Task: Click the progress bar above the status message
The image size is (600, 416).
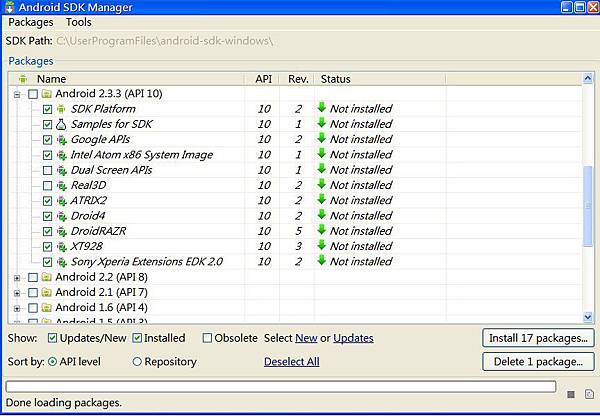Action: click(x=281, y=387)
